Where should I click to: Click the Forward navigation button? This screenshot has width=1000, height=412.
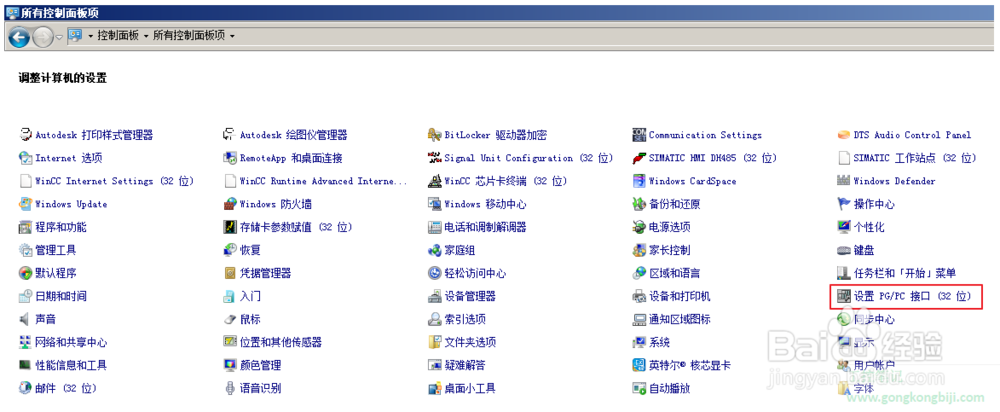[42, 38]
